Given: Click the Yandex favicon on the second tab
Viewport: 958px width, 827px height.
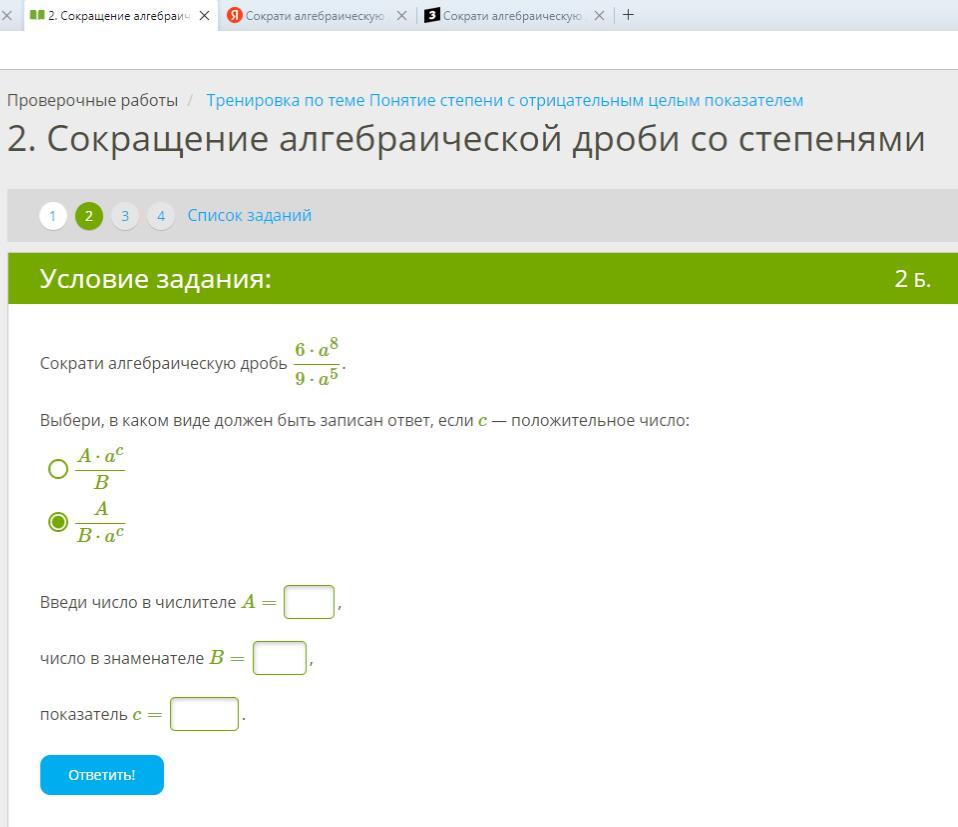Looking at the screenshot, I should click(x=235, y=15).
